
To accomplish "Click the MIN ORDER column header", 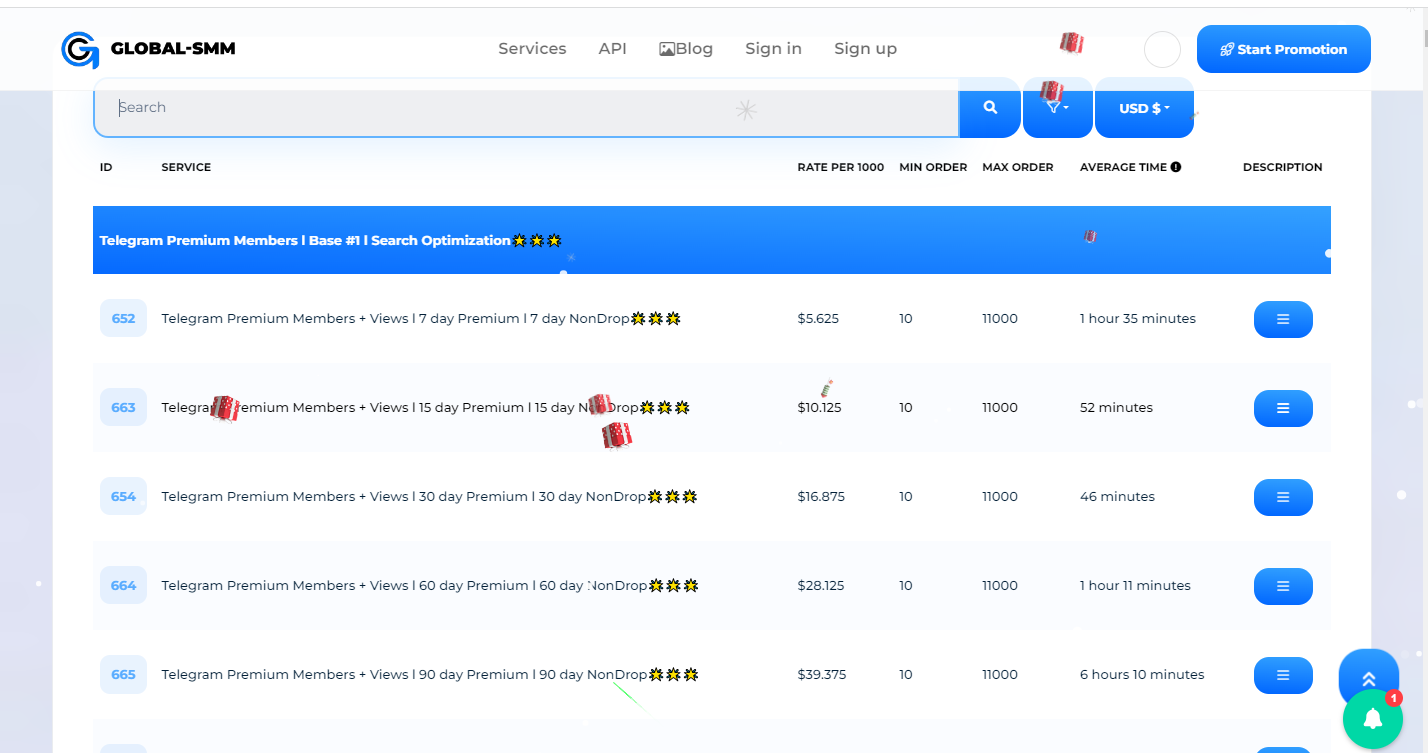I will (x=933, y=167).
